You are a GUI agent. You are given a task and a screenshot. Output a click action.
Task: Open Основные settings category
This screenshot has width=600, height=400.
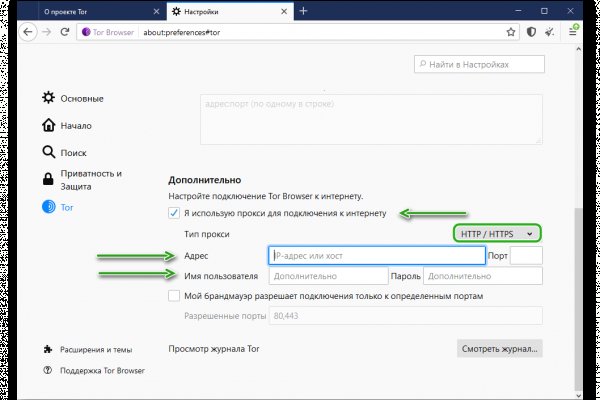pos(80,98)
